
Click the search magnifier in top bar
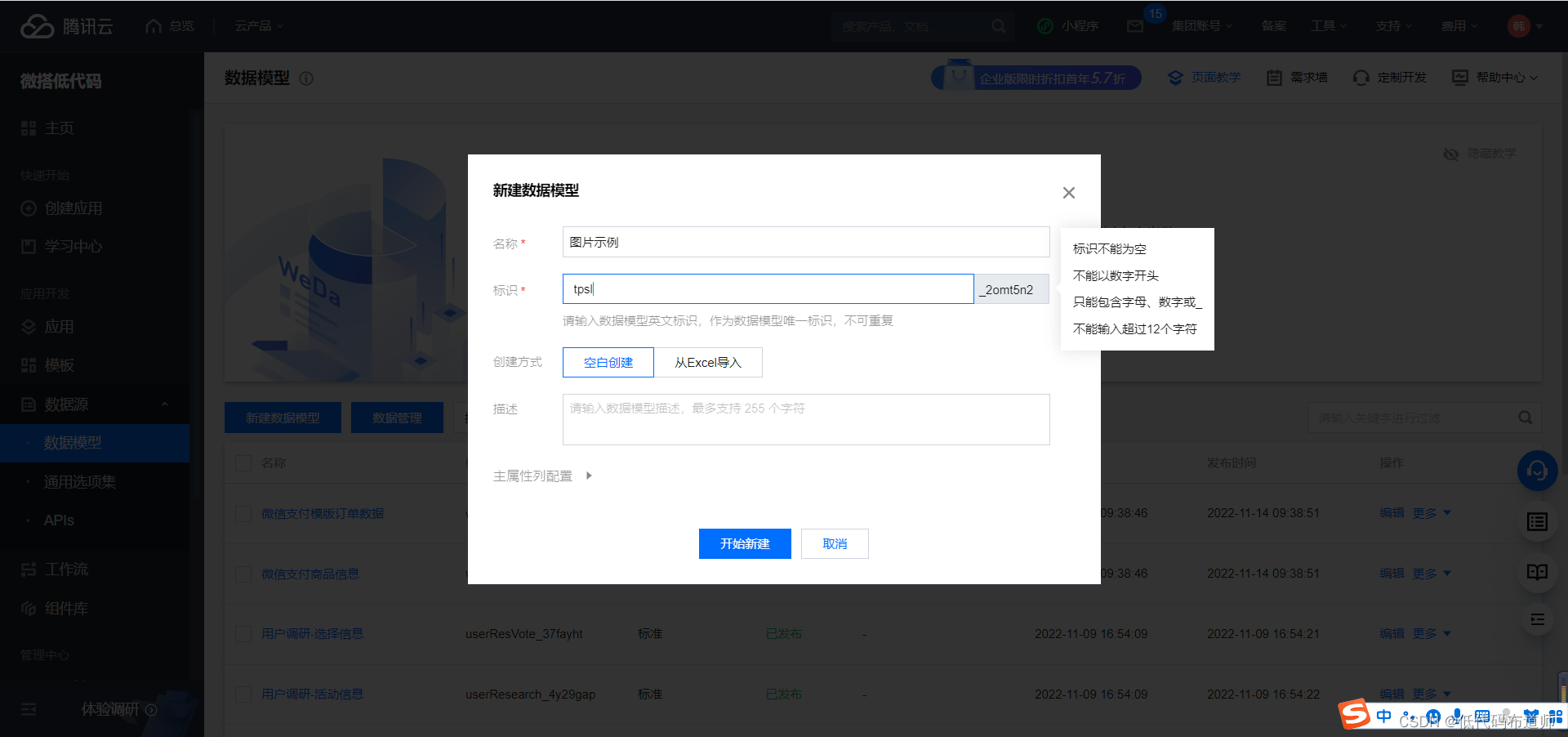998,26
